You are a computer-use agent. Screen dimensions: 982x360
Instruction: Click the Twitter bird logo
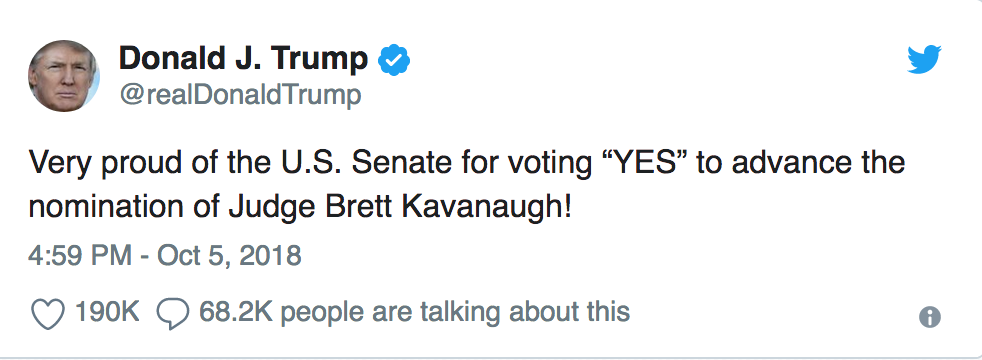click(x=924, y=59)
